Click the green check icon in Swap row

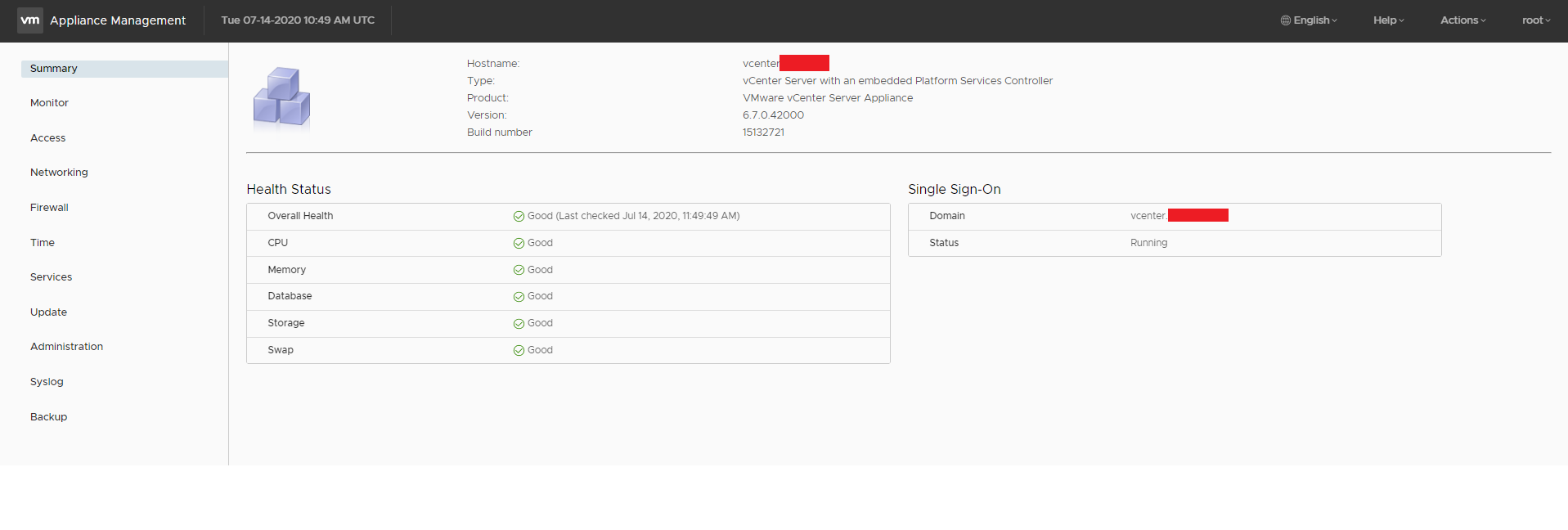(519, 351)
